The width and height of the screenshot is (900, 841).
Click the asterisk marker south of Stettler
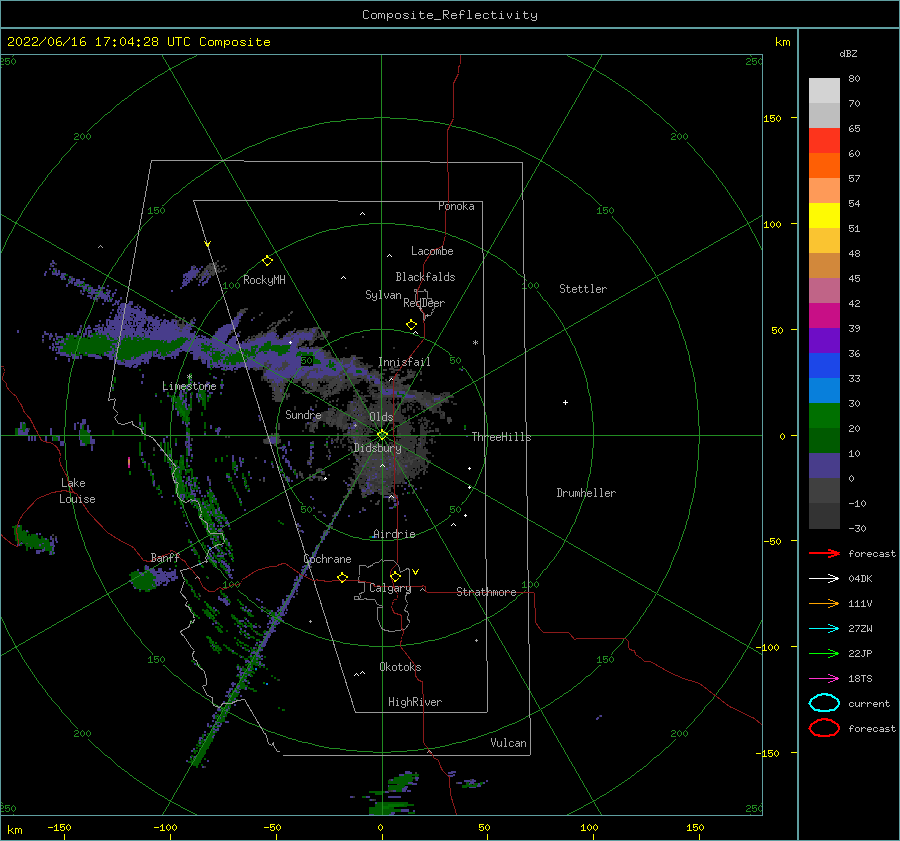[x=475, y=343]
